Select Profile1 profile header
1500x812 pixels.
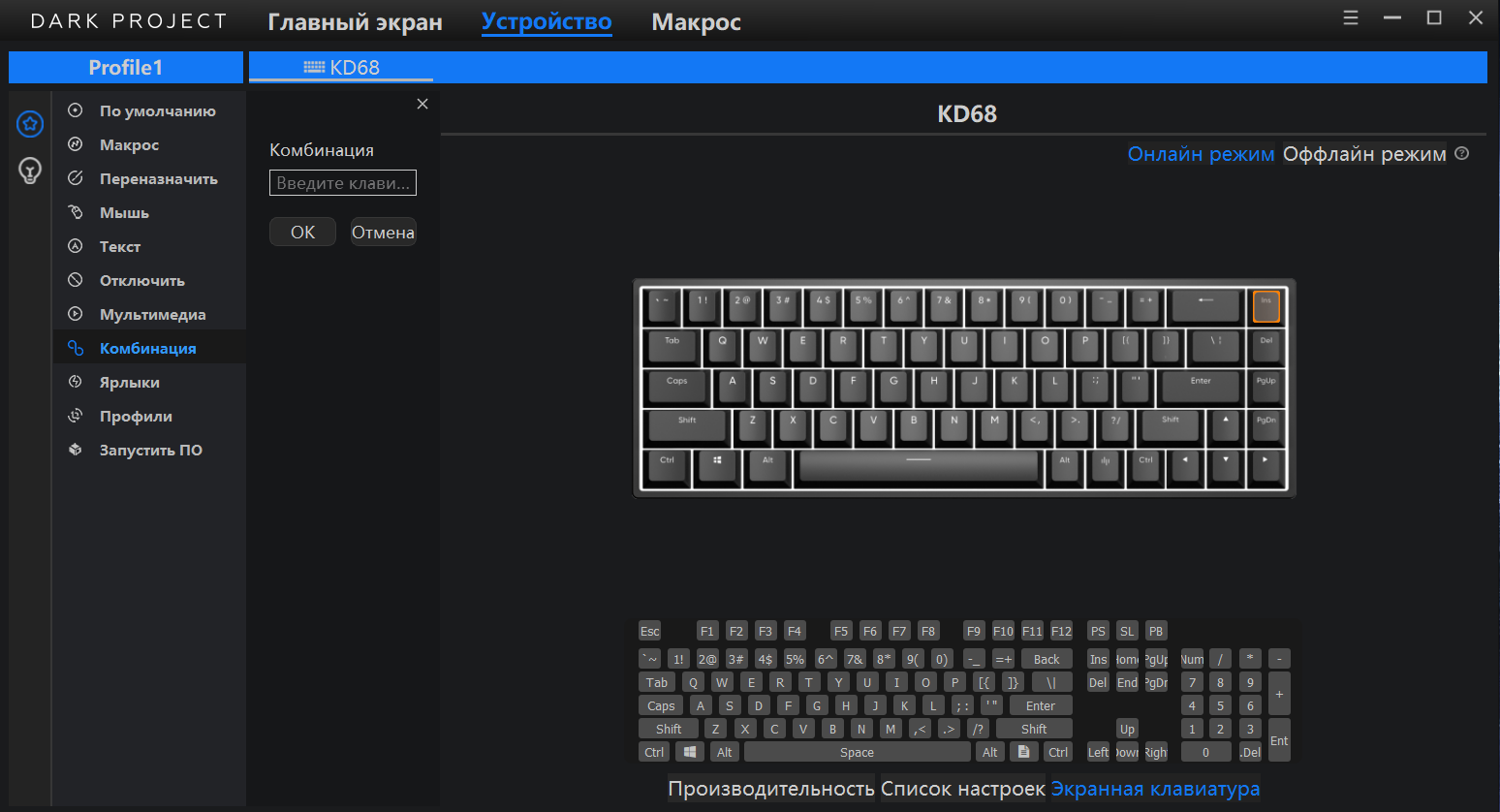coord(126,68)
